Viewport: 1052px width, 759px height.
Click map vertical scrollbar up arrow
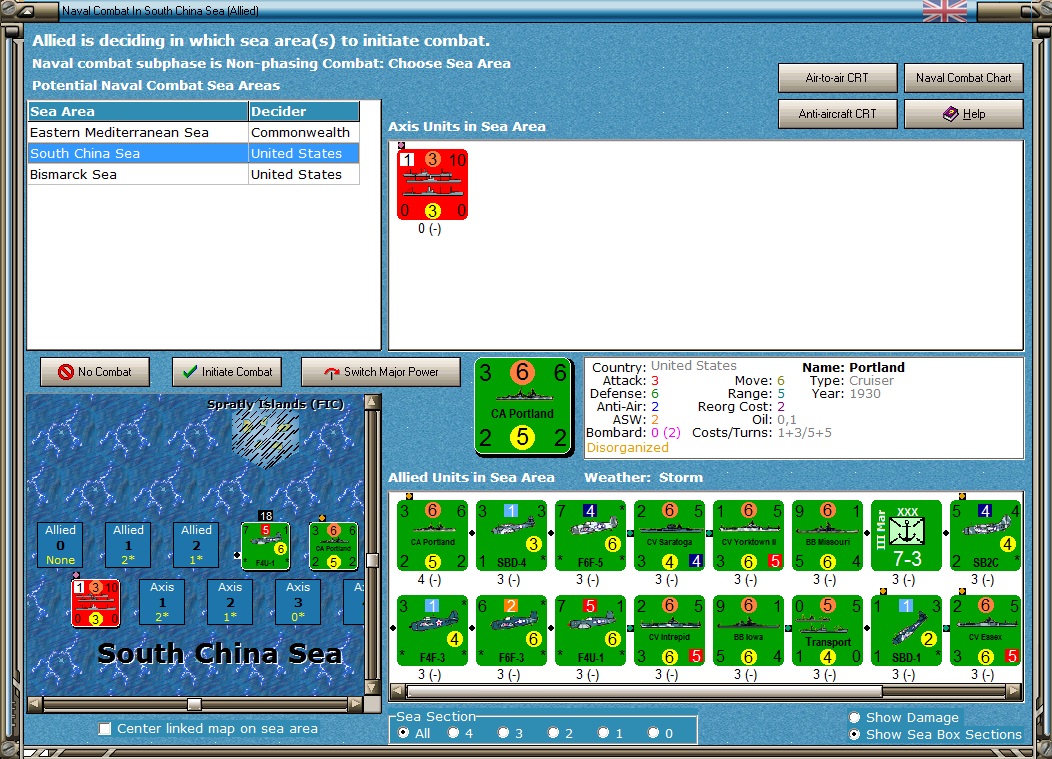pos(372,403)
